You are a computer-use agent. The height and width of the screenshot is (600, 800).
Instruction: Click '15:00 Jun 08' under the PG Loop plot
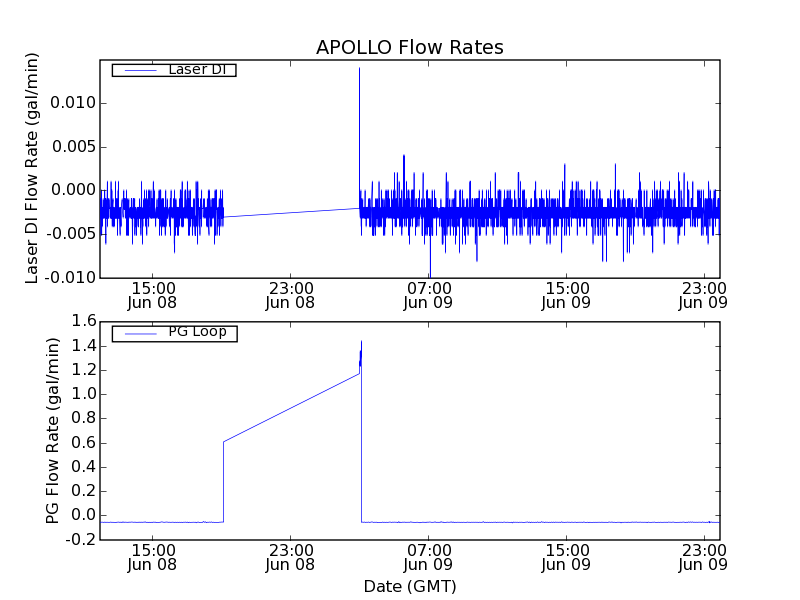[x=152, y=558]
